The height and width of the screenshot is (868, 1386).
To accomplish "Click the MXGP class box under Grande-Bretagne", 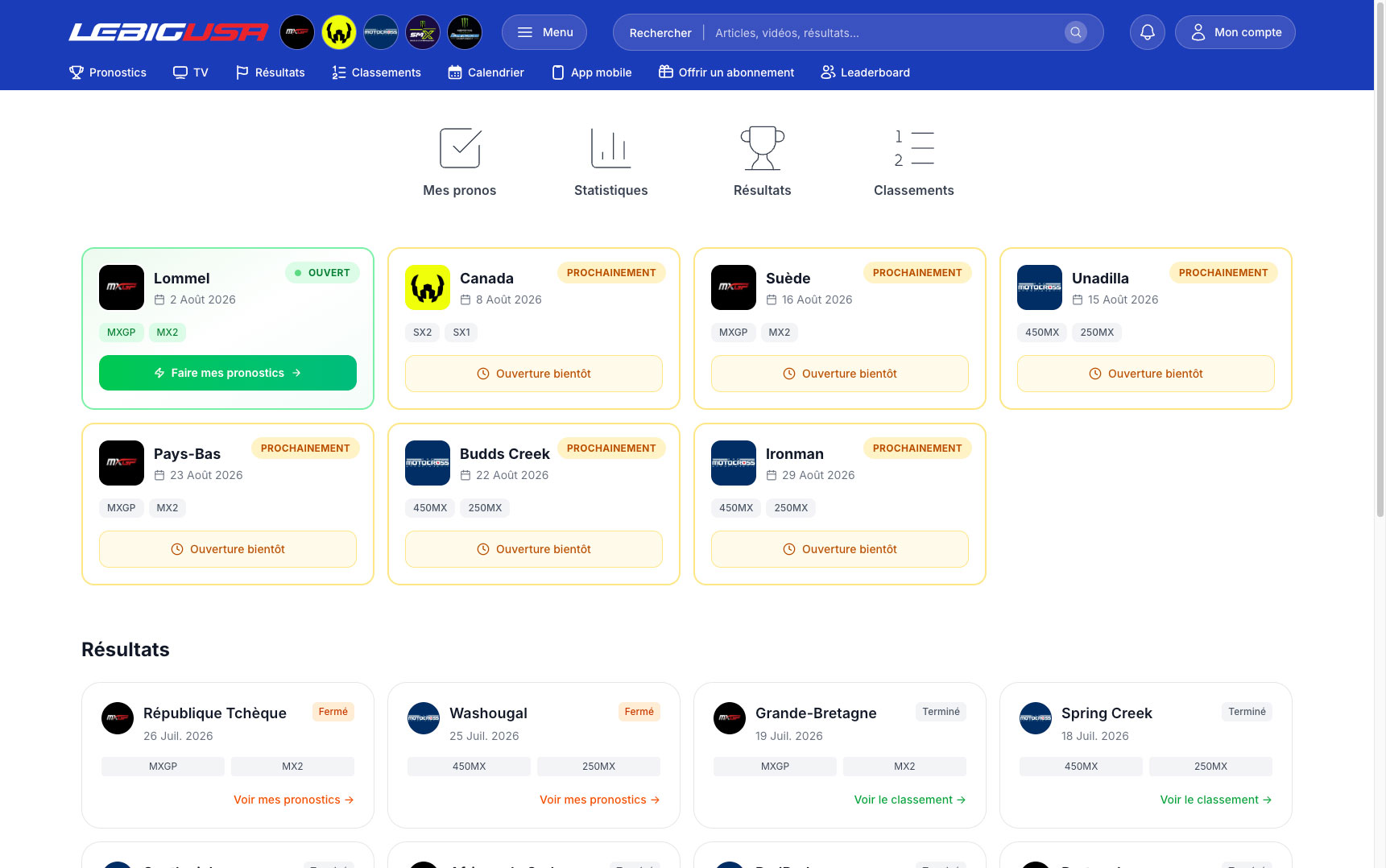I will click(x=776, y=767).
